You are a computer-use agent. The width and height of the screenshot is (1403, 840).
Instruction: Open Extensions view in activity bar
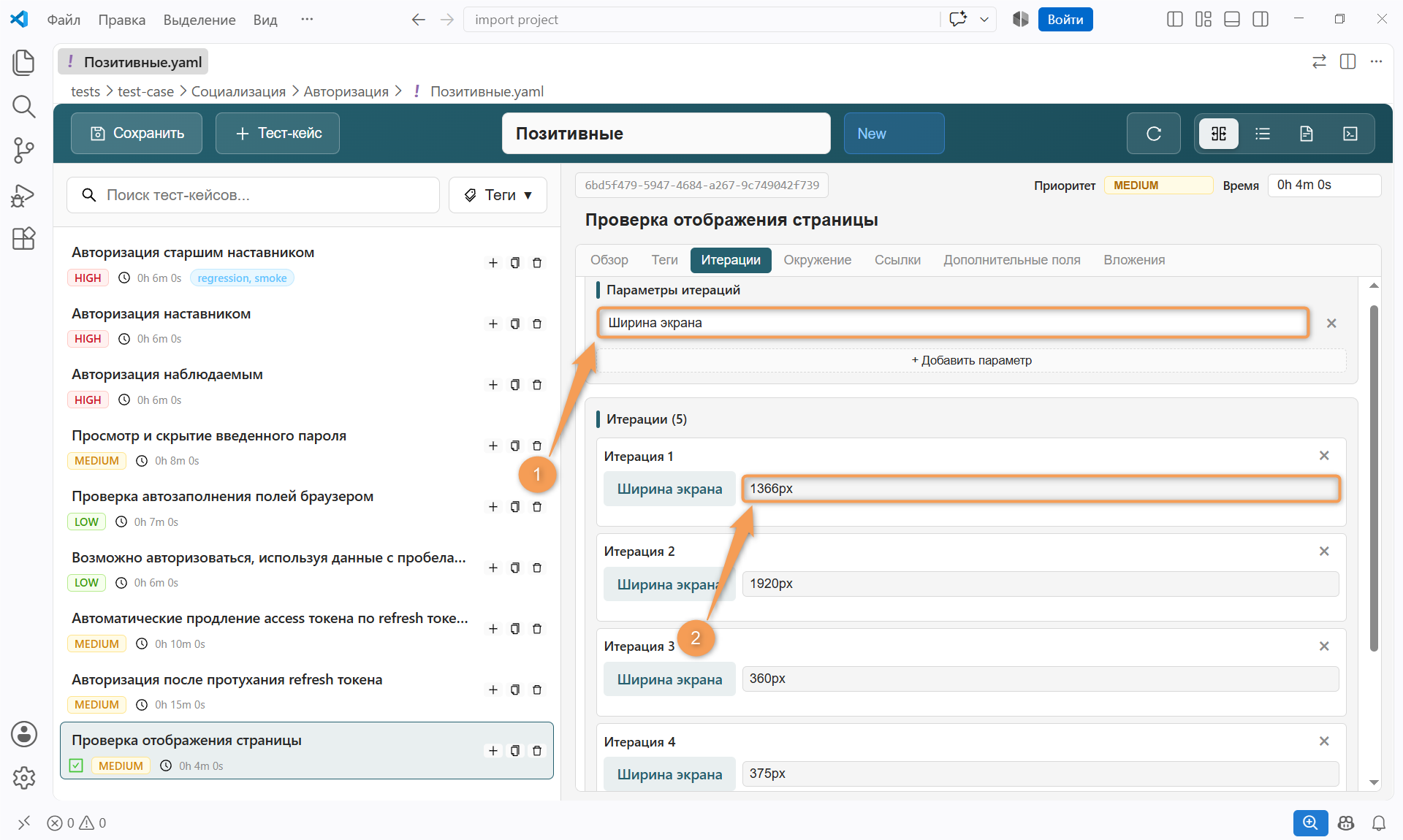point(23,238)
